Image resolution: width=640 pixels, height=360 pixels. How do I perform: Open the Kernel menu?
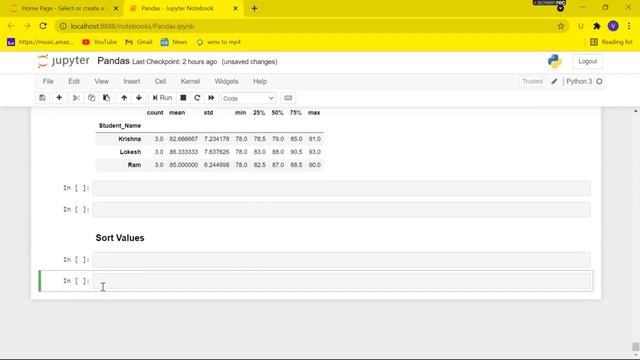pos(190,82)
